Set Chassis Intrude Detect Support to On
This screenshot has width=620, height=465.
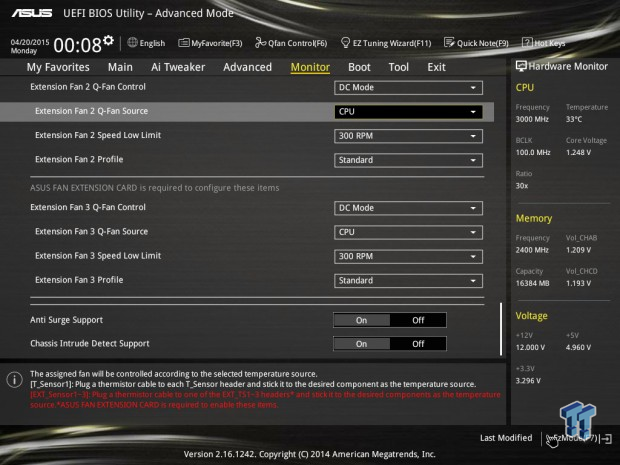point(361,344)
